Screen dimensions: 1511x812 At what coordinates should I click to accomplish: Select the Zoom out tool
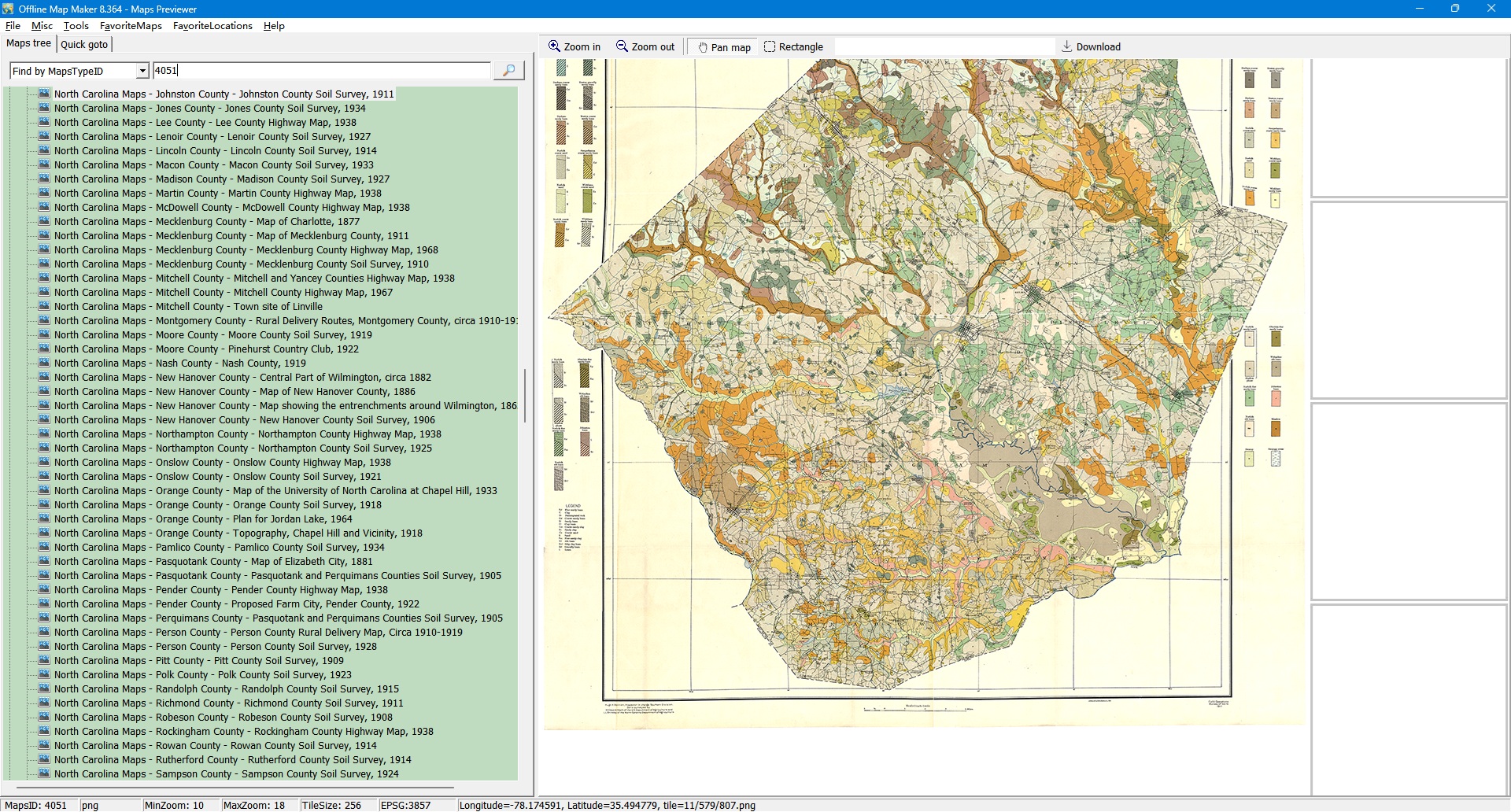click(x=645, y=46)
